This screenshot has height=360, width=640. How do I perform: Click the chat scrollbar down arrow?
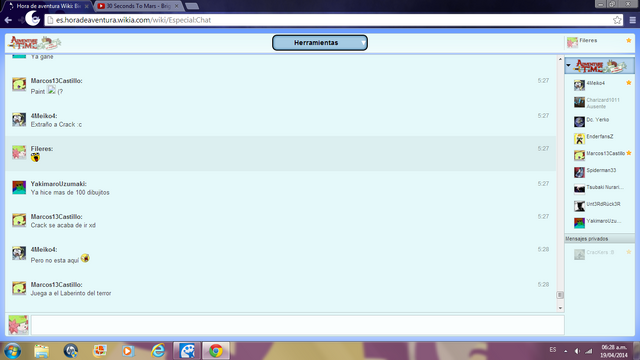pyautogui.click(x=560, y=308)
